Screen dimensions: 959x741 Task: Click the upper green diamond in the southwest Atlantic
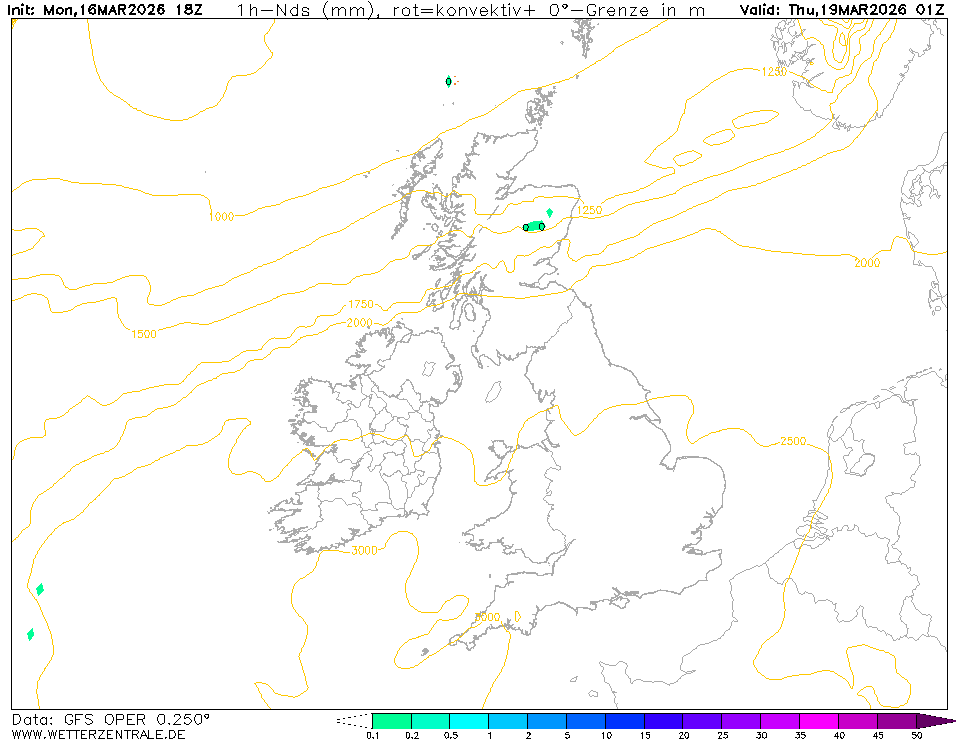(40, 589)
